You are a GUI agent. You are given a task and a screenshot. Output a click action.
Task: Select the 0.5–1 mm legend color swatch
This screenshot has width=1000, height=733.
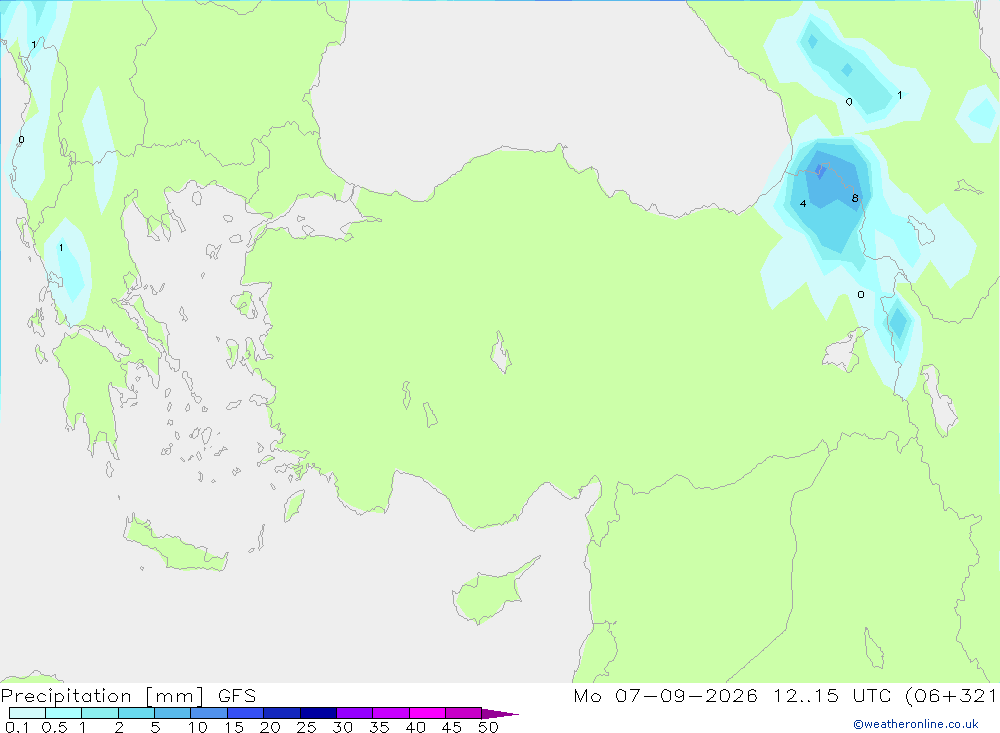tap(63, 713)
